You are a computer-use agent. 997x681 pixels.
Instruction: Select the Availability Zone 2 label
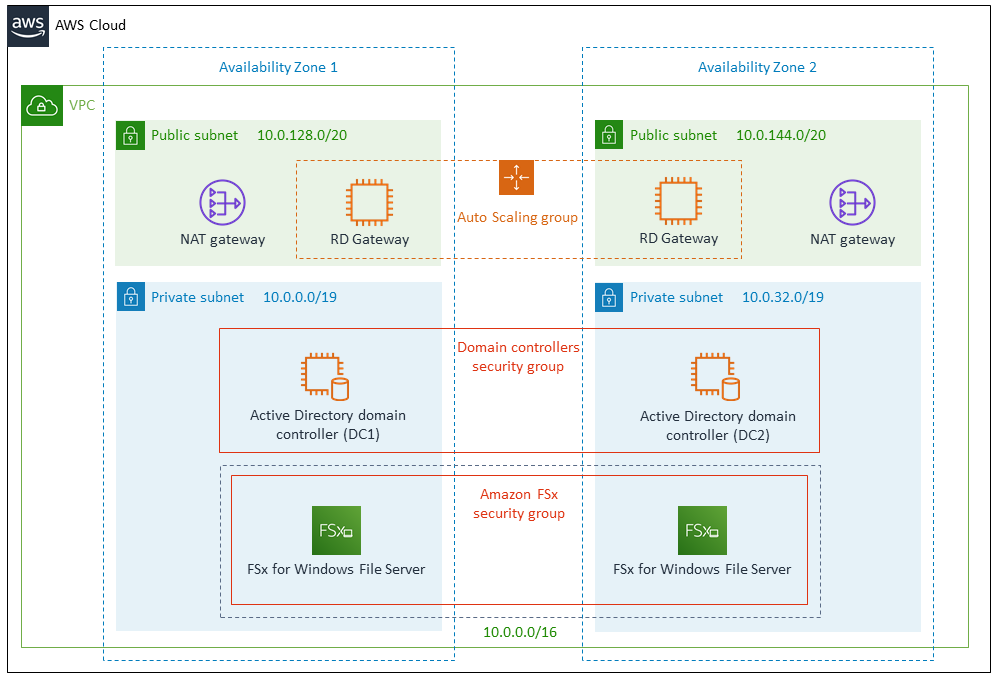(x=757, y=68)
